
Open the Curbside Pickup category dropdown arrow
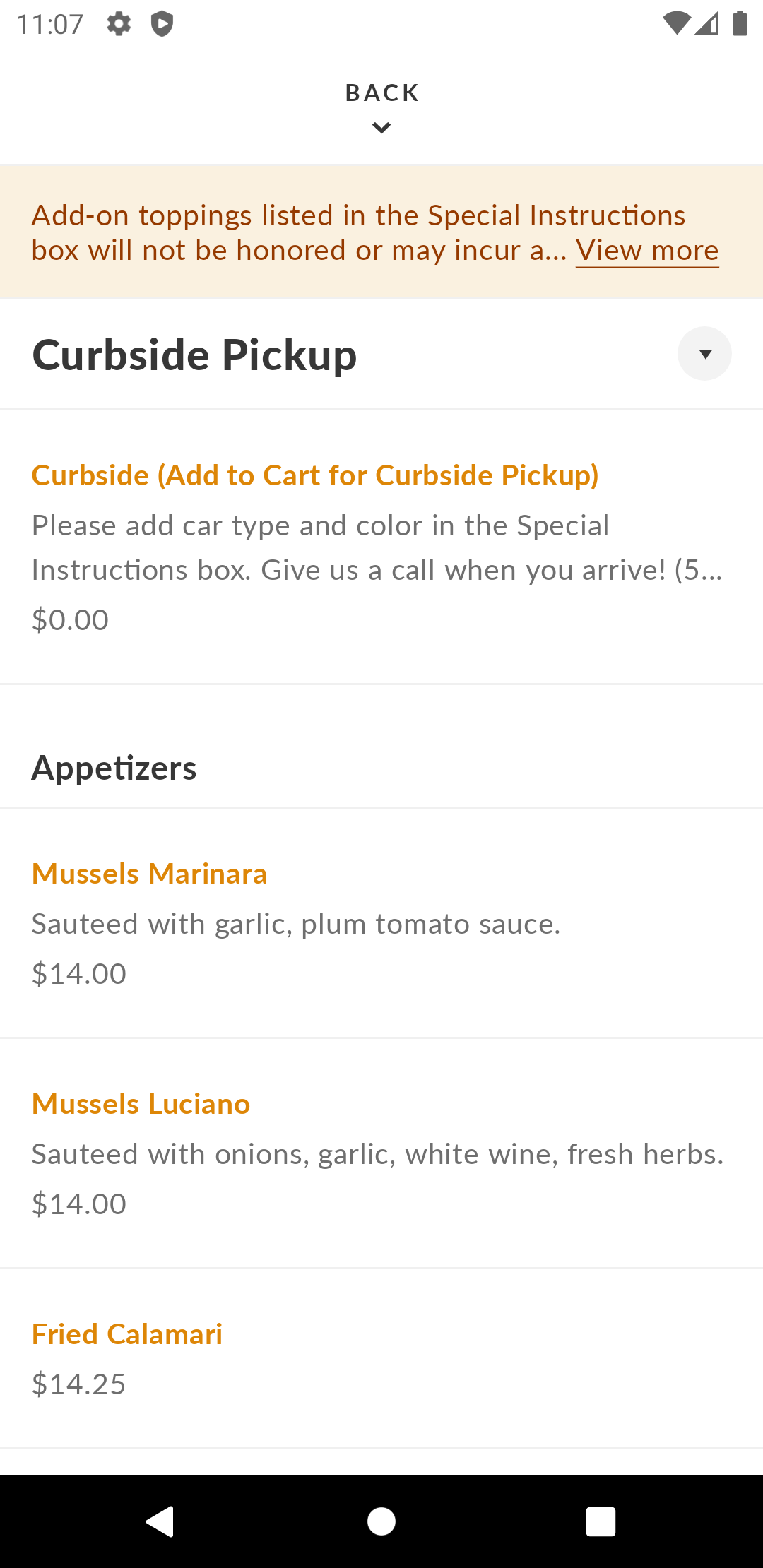(x=704, y=354)
